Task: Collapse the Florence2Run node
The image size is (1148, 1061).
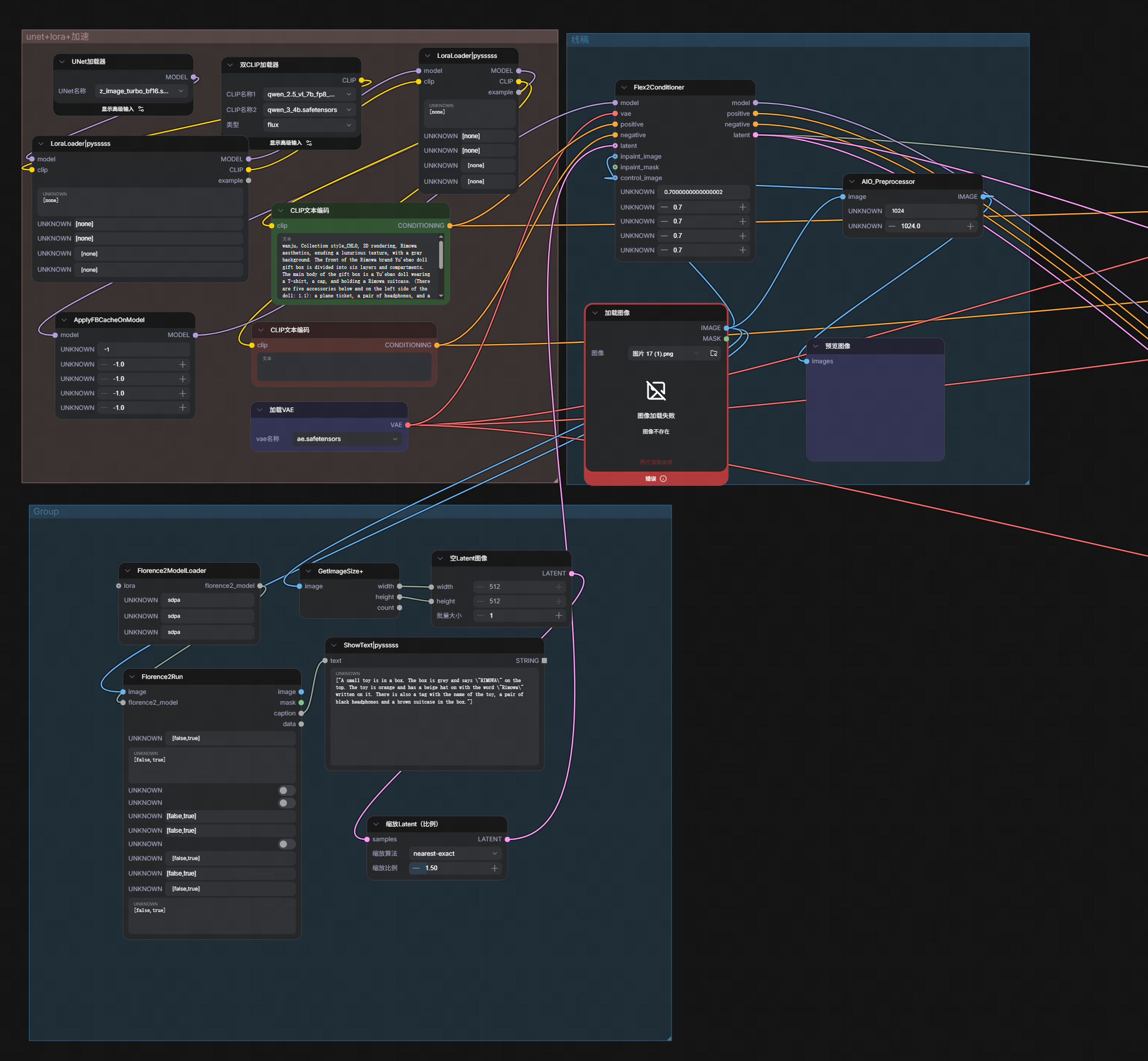Action: pyautogui.click(x=132, y=677)
